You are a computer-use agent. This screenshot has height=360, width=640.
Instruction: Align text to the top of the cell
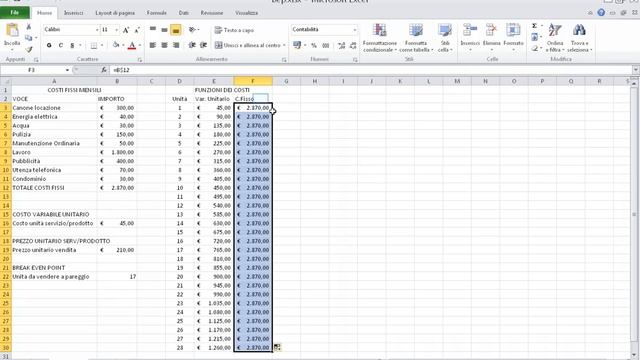tap(153, 29)
